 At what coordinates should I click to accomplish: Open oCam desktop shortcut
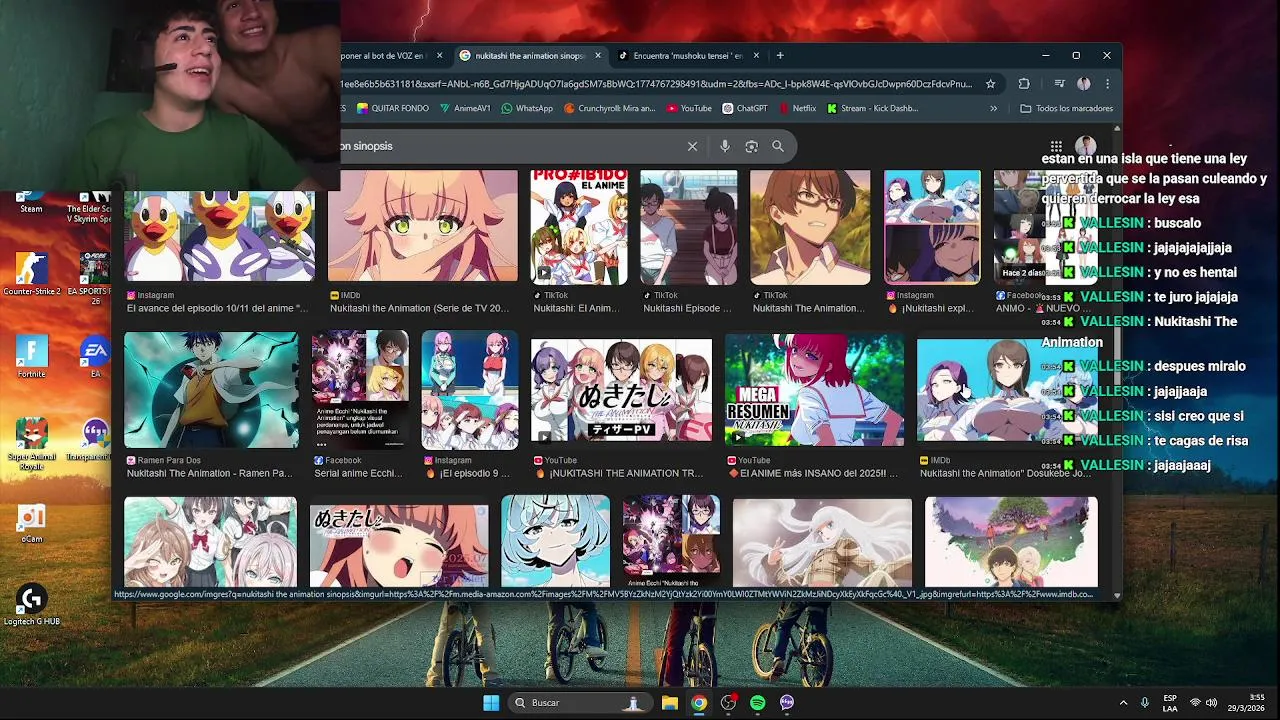(31, 522)
